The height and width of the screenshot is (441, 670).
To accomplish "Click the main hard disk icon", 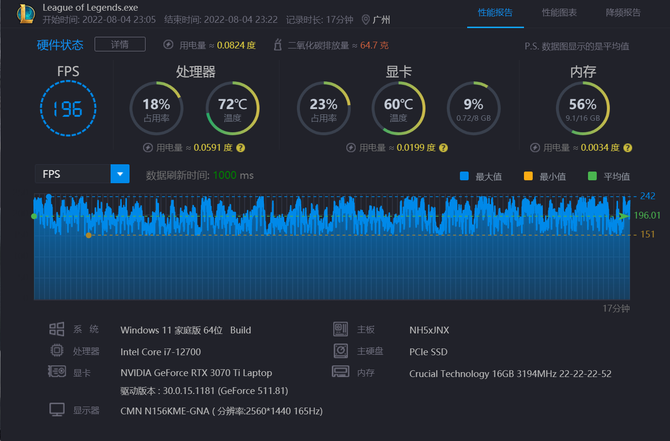I will pos(341,351).
